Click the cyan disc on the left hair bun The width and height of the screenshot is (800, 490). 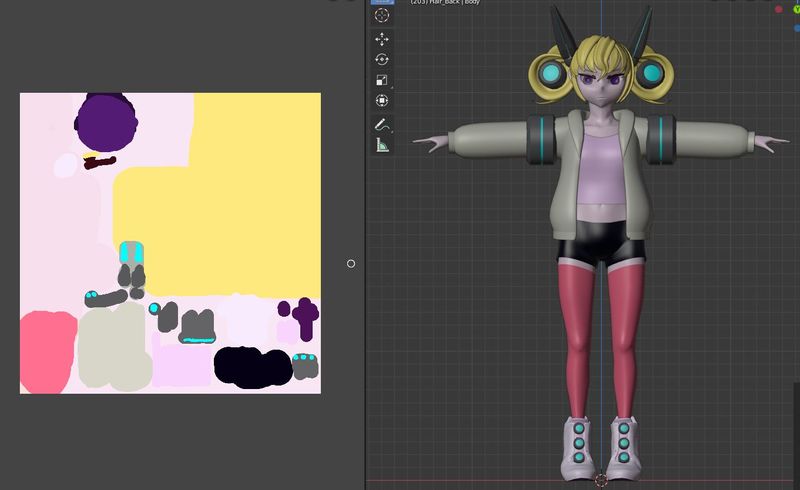[552, 72]
